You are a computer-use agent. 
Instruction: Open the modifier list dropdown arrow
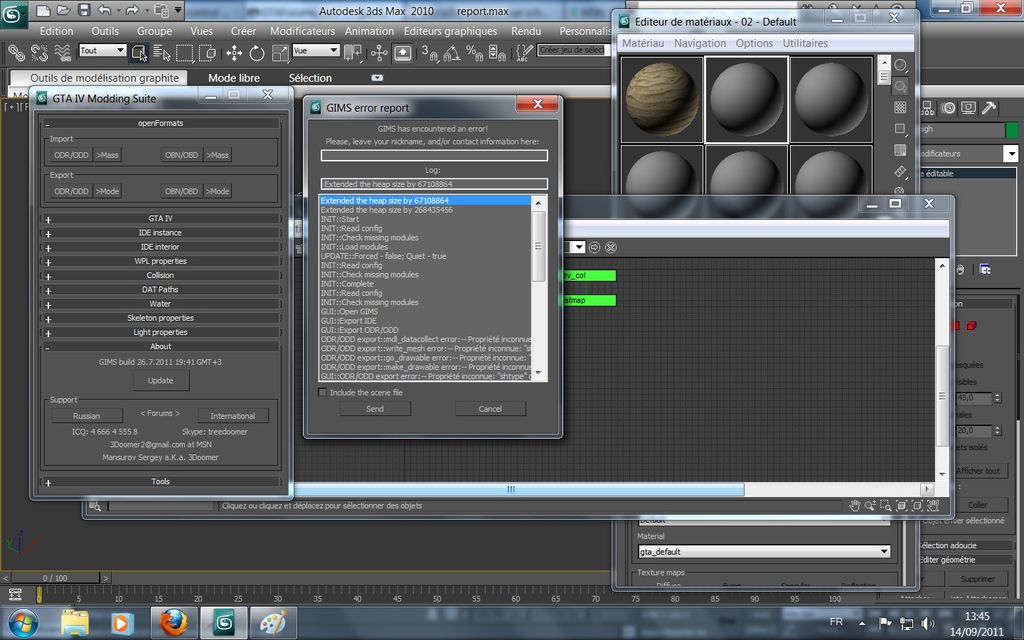(1011, 153)
